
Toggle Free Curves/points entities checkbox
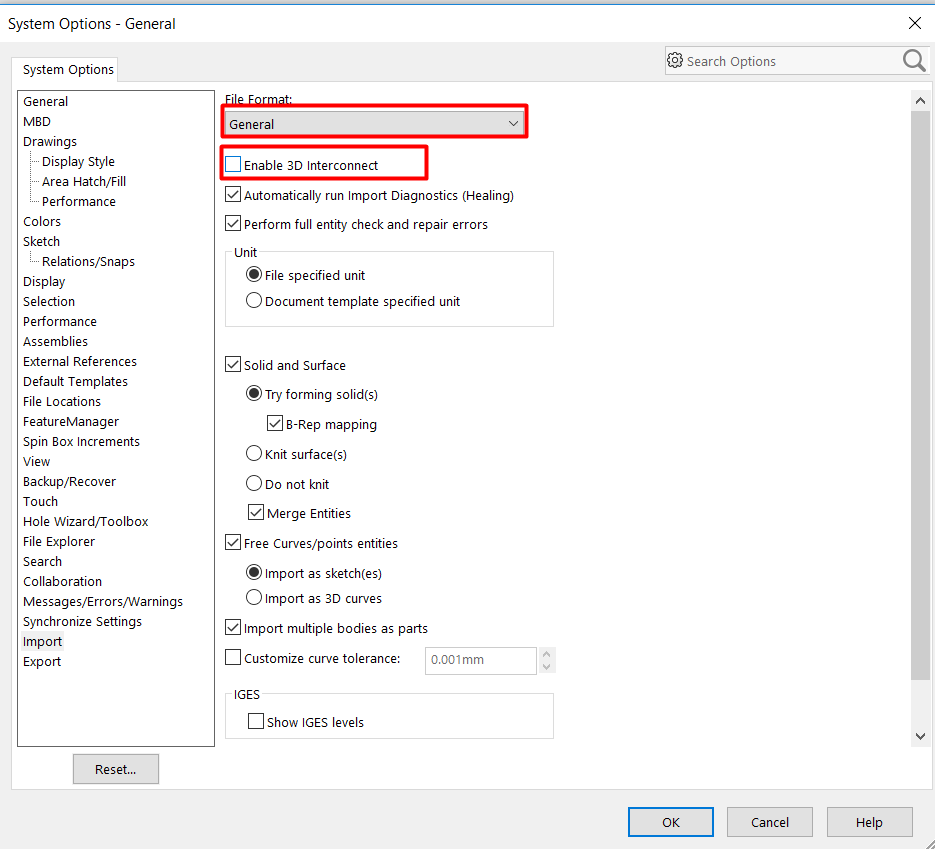coord(233,543)
